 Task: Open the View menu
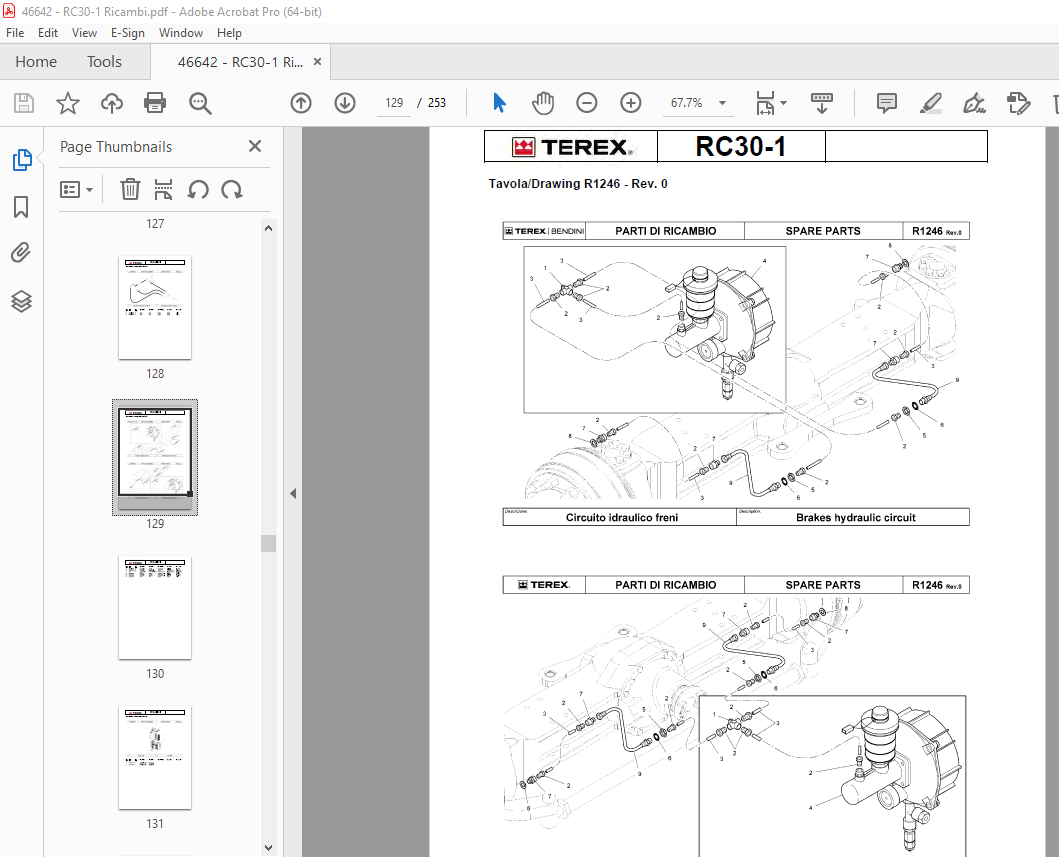(84, 32)
